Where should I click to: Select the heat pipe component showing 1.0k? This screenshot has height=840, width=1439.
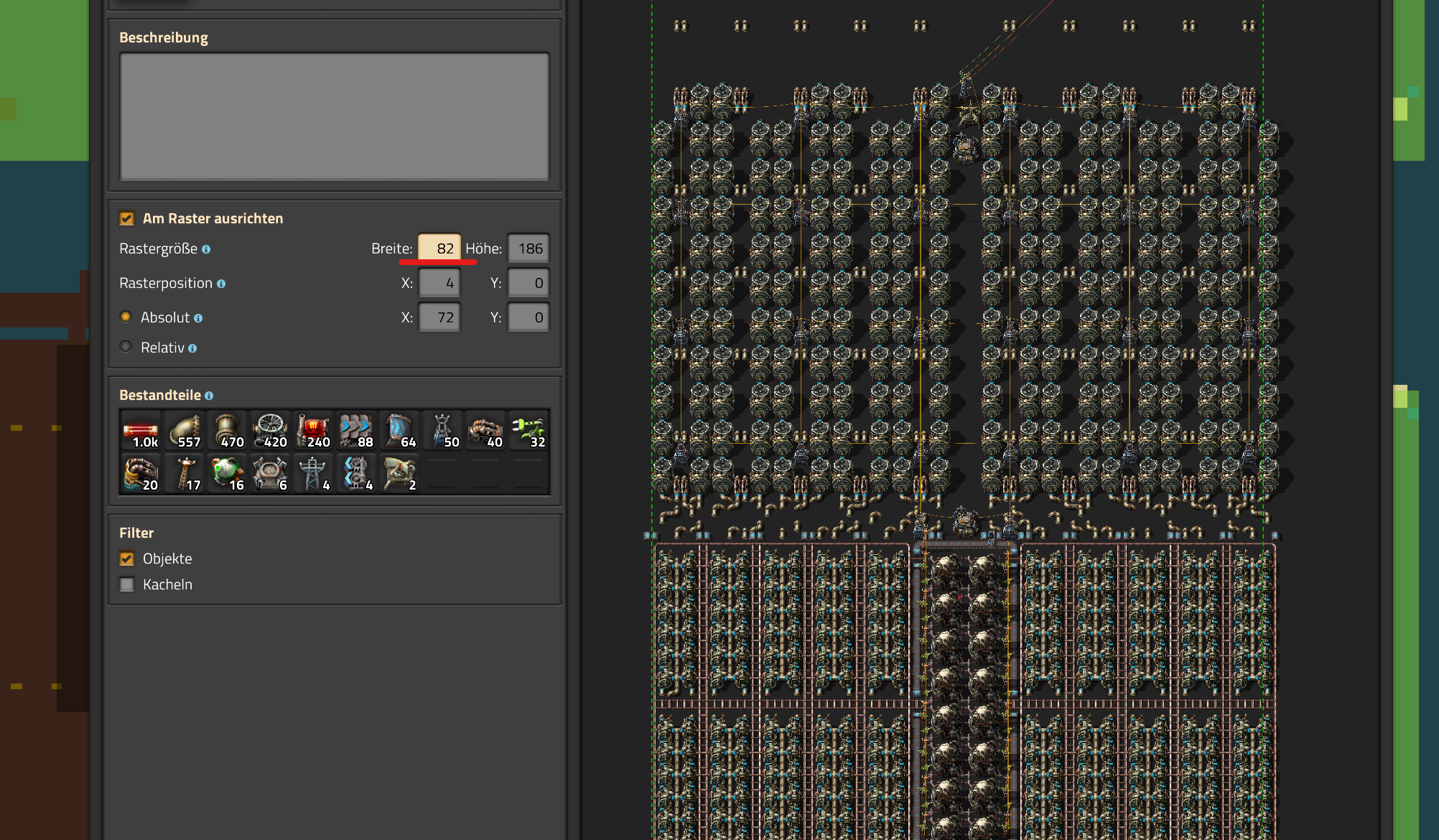[x=141, y=431]
